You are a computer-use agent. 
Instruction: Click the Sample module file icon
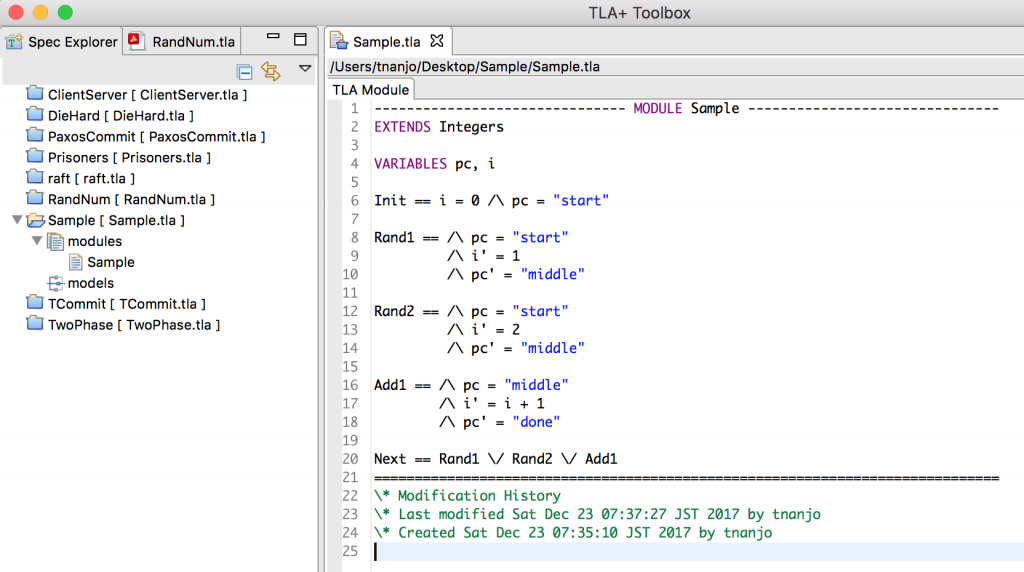76,262
